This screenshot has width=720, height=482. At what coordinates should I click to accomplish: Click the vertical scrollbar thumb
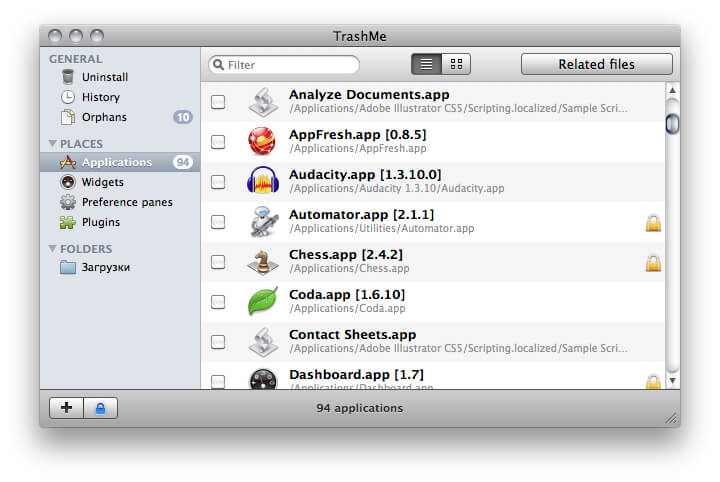[672, 123]
